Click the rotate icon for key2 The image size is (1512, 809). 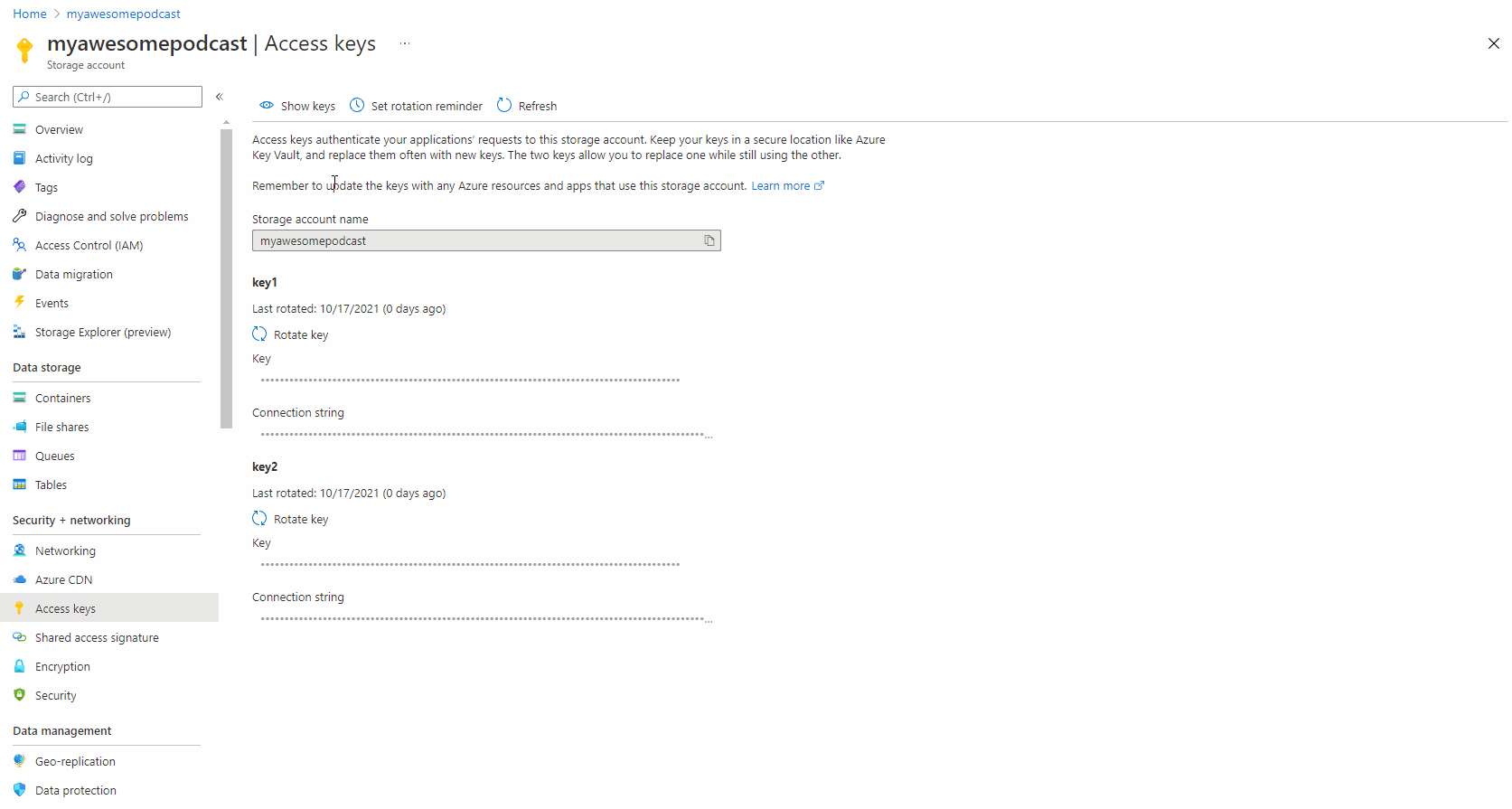click(x=259, y=519)
